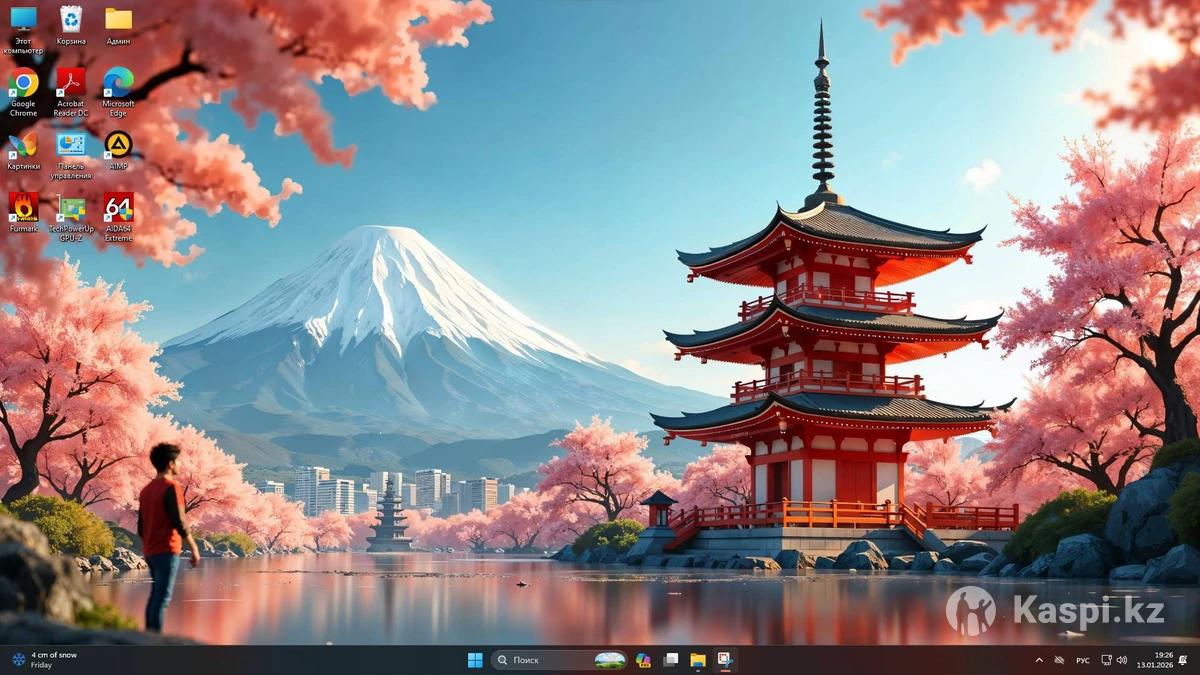Viewport: 1200px width, 675px height.
Task: Select the Панель управления shortcut
Action: pos(70,146)
